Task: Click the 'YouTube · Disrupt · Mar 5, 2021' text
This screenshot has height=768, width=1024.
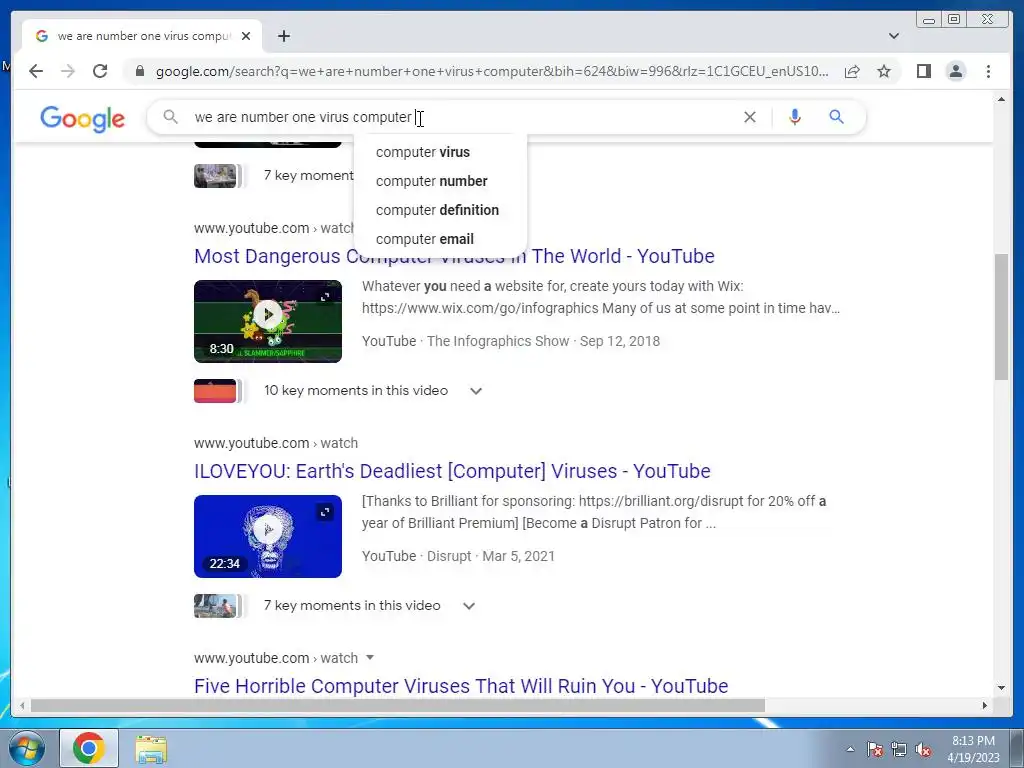Action: (458, 556)
